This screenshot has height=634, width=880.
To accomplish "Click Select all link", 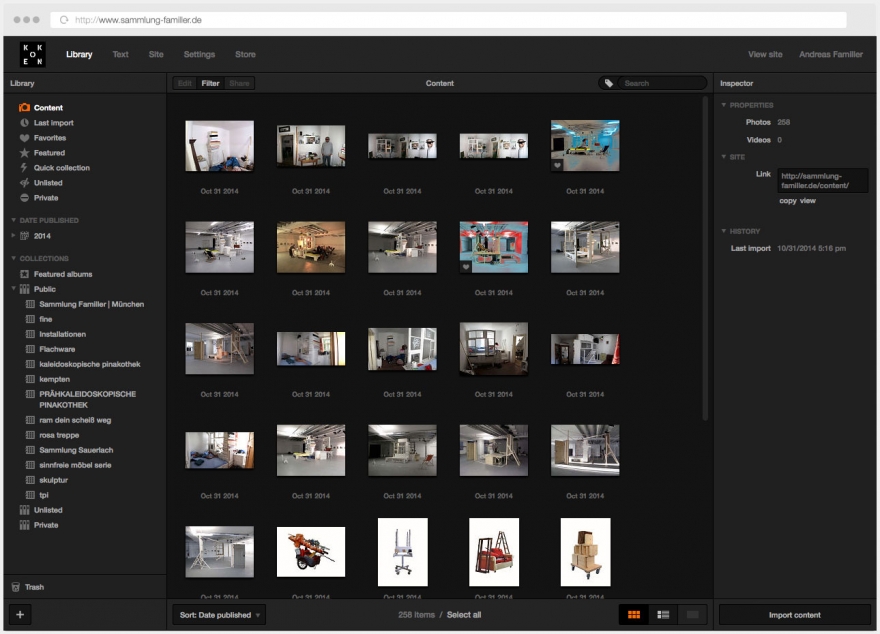I will point(464,615).
